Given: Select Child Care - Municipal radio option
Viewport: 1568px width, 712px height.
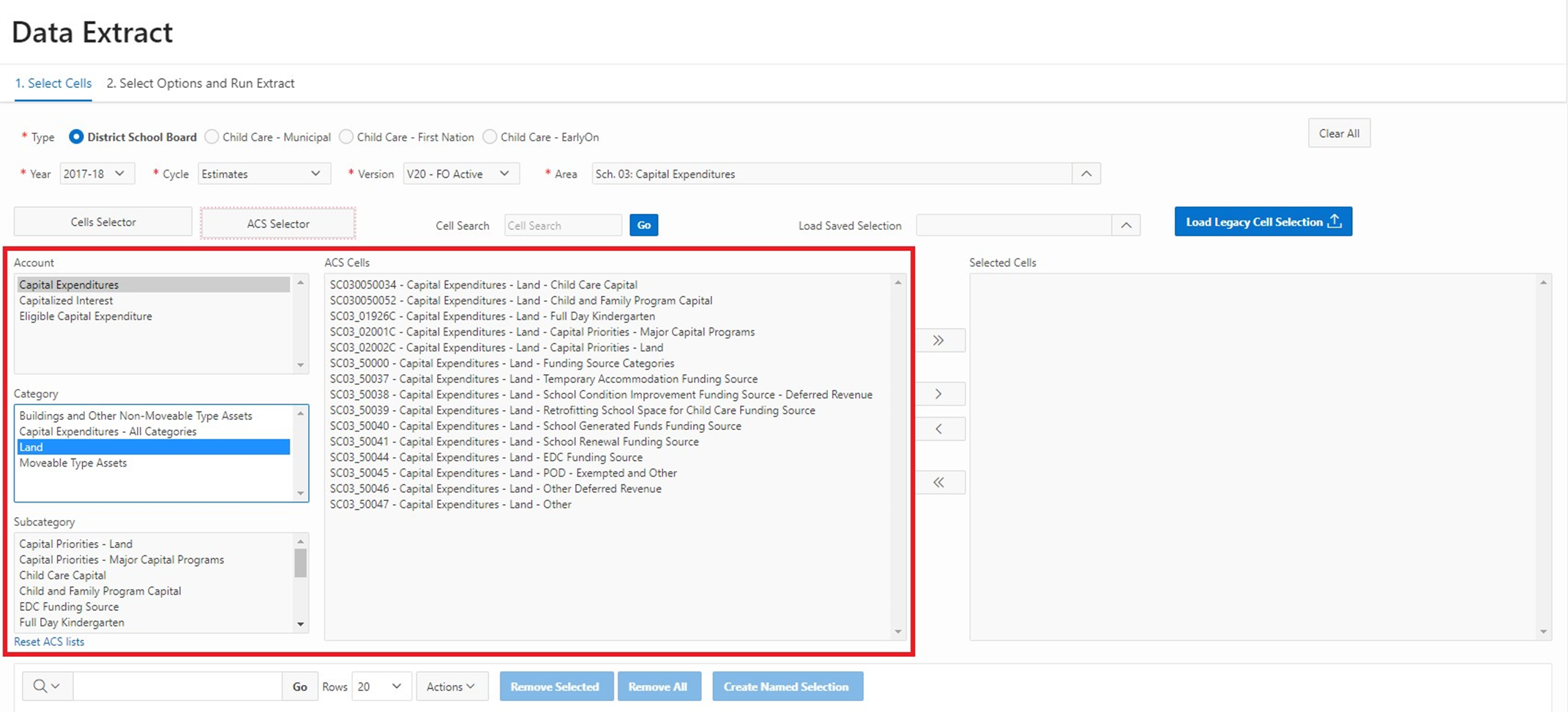Looking at the screenshot, I should pyautogui.click(x=212, y=137).
